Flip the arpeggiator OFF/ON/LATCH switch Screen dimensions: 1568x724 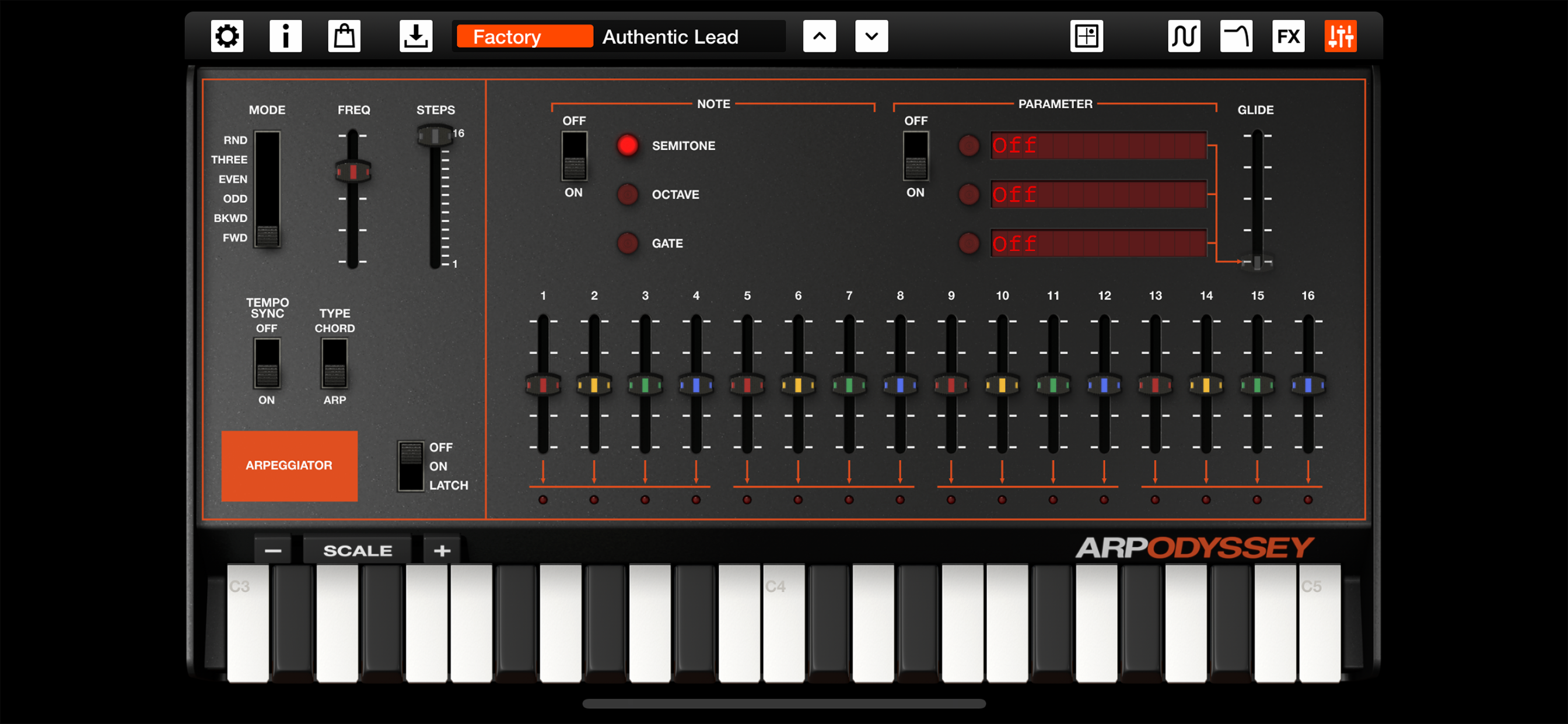click(411, 466)
